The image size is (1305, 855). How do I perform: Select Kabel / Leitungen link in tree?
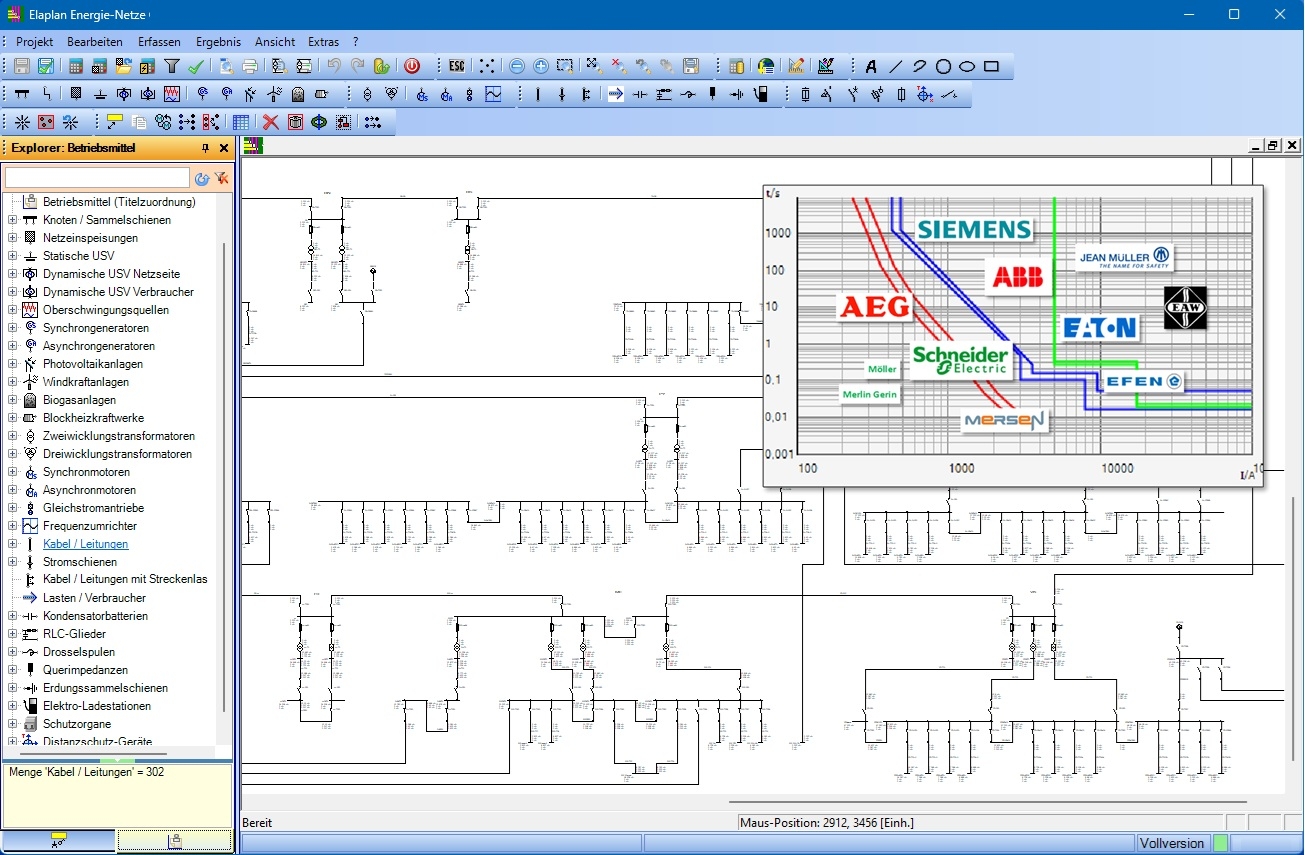pos(85,544)
